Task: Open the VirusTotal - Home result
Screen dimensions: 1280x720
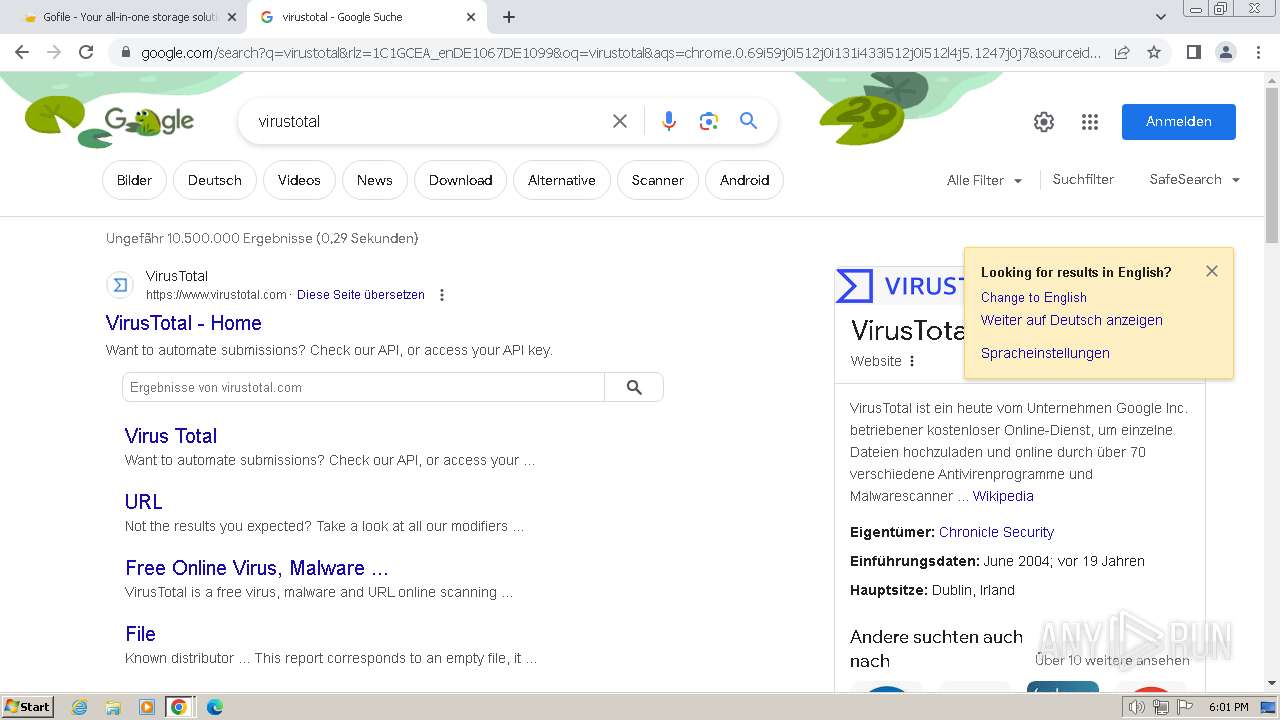Action: (184, 323)
